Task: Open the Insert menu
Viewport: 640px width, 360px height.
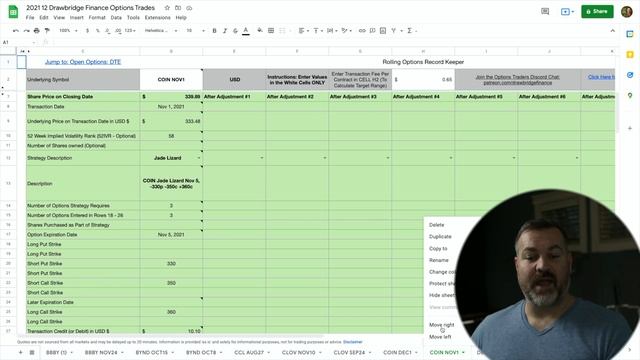Action: pos(77,18)
